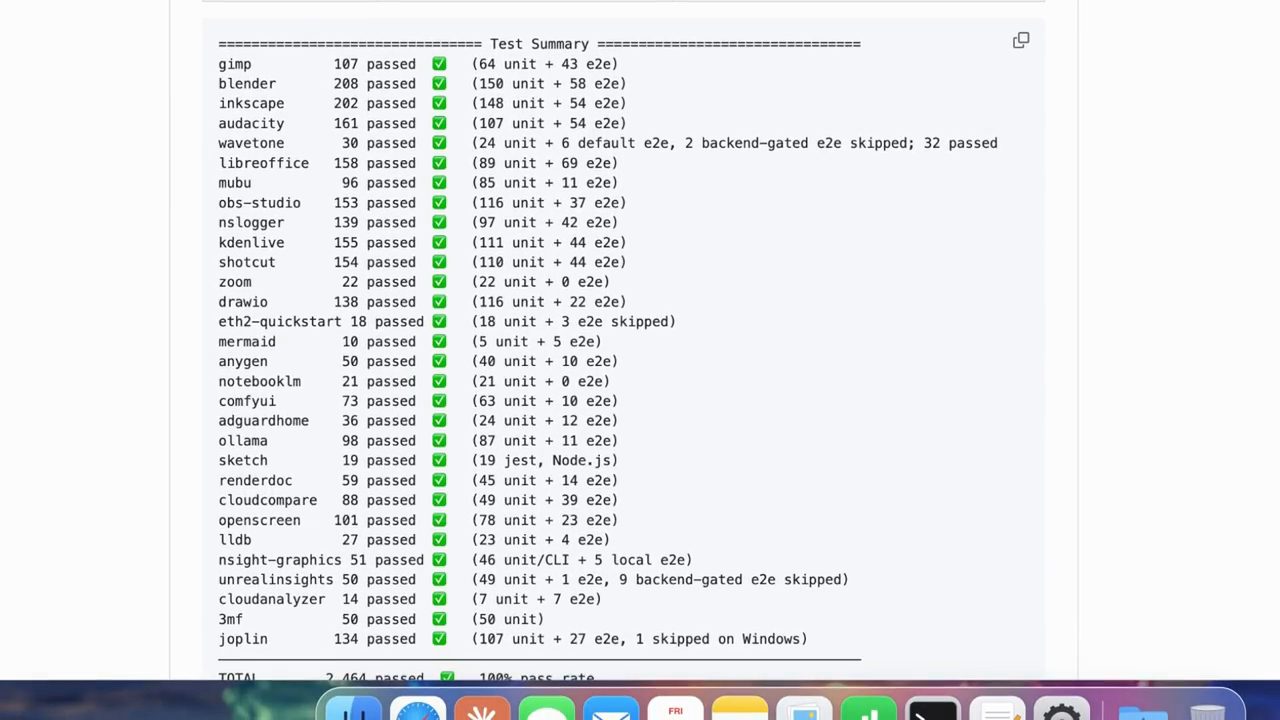Select the 'obs-studio' row name
The image size is (1280, 720).
(x=259, y=203)
